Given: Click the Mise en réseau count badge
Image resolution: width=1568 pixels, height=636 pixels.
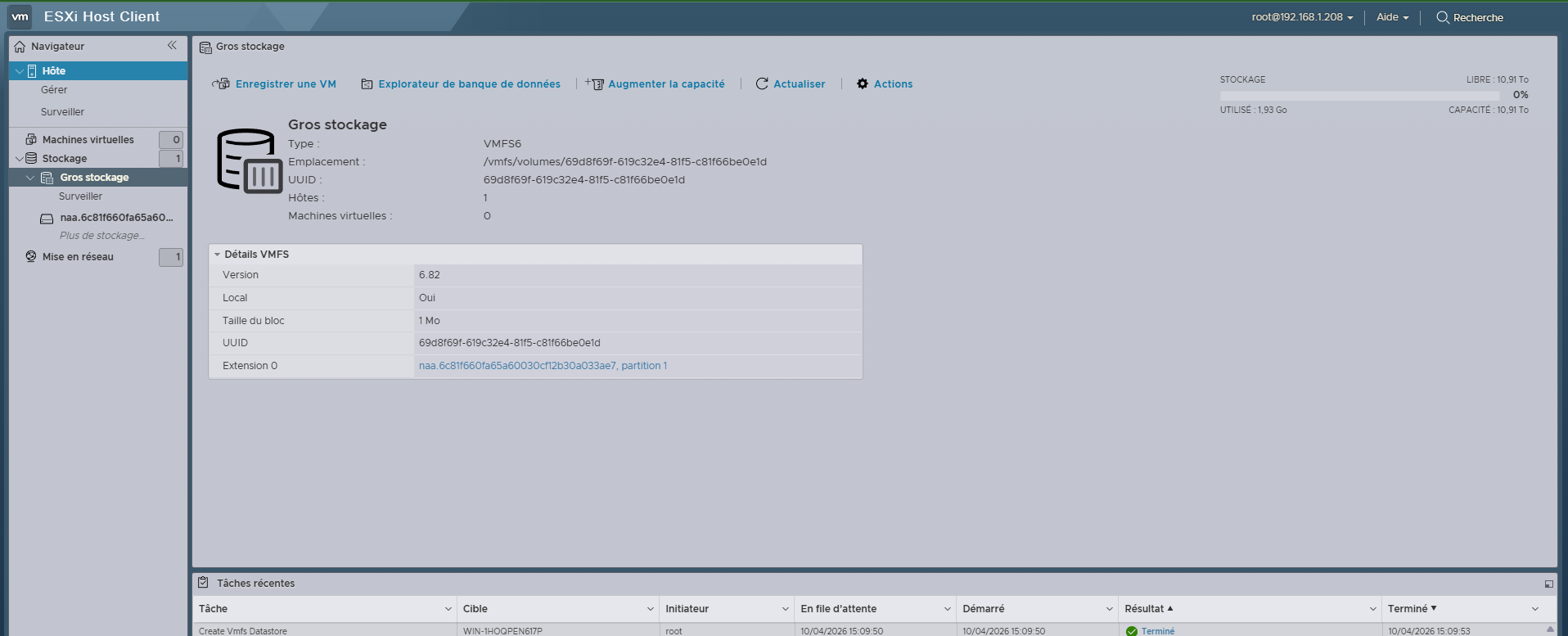Looking at the screenshot, I should click(171, 257).
